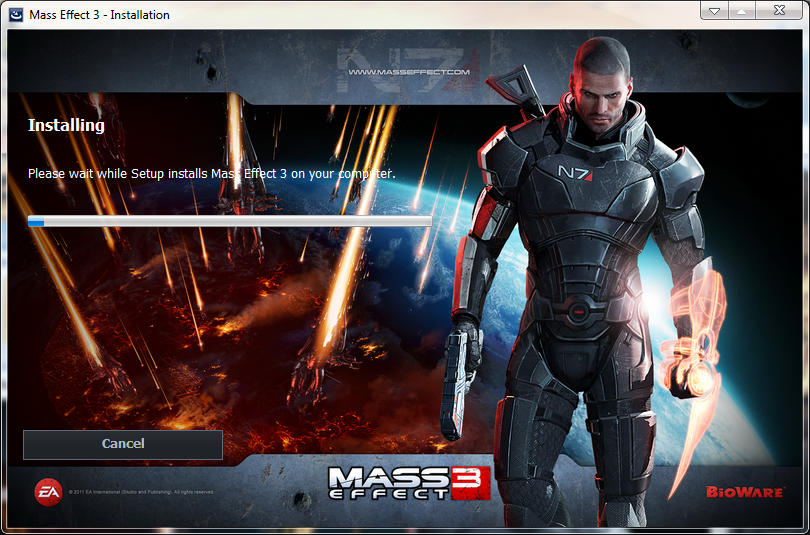This screenshot has height=535, width=810.
Task: Minimize the installation window
Action: click(714, 11)
